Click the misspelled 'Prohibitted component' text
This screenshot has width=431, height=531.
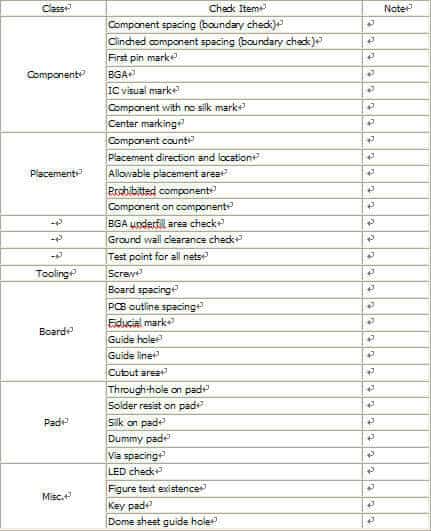(159, 191)
